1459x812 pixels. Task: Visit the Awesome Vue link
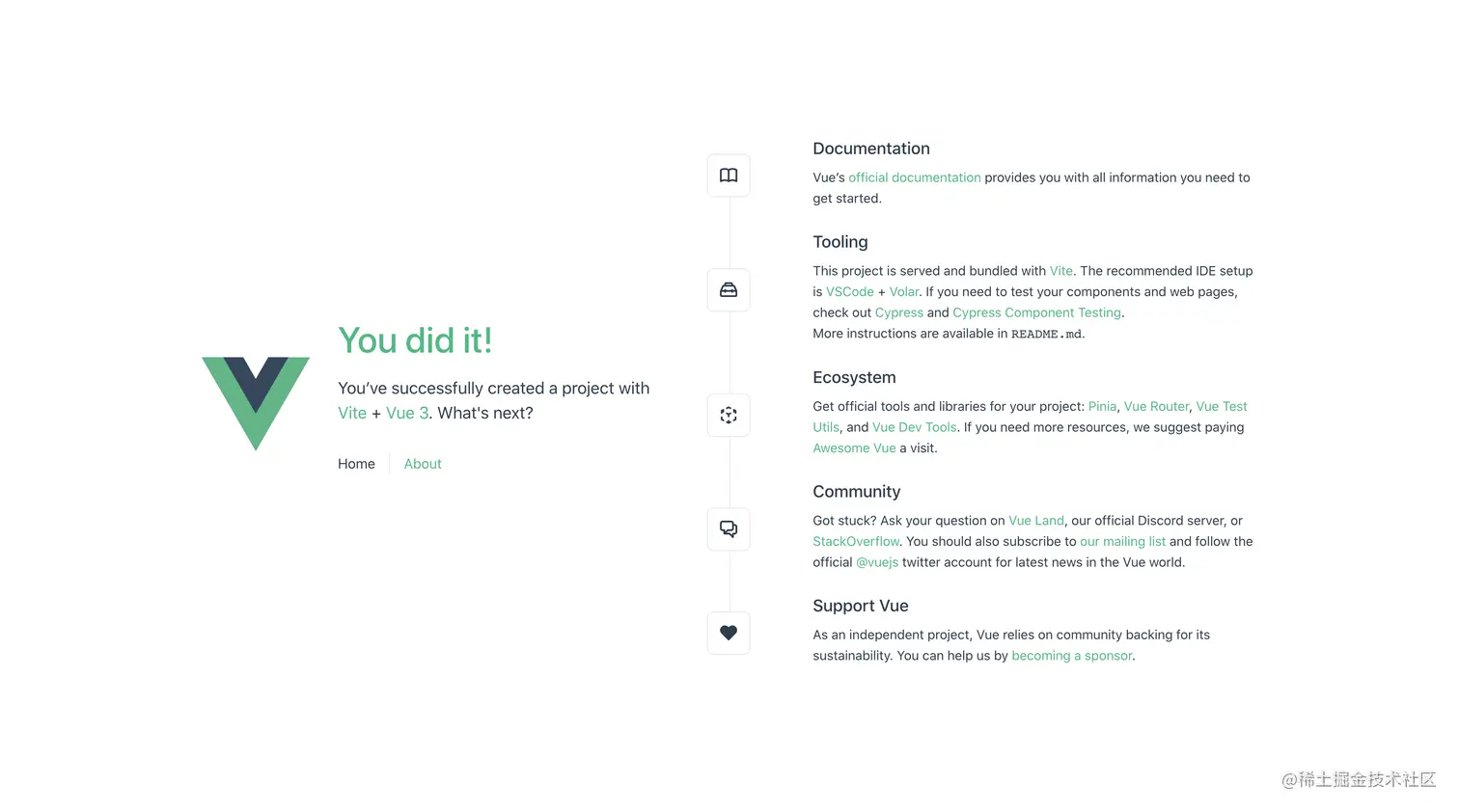(854, 448)
